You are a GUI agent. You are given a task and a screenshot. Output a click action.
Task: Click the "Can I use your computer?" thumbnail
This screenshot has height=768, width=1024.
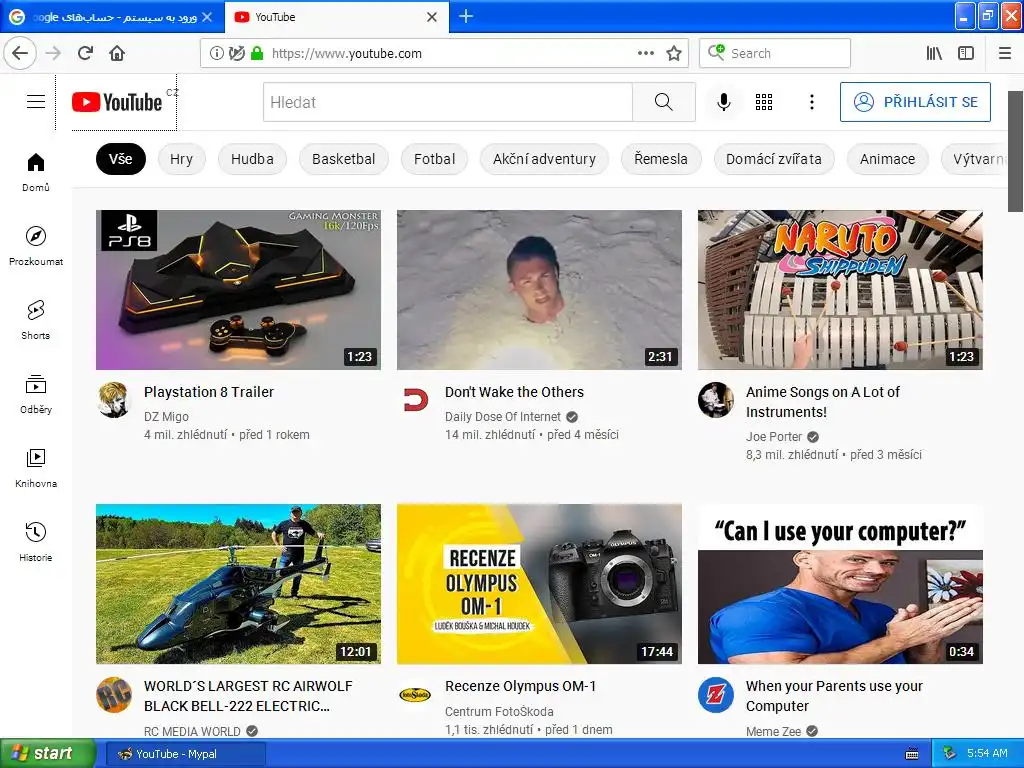[x=840, y=584]
